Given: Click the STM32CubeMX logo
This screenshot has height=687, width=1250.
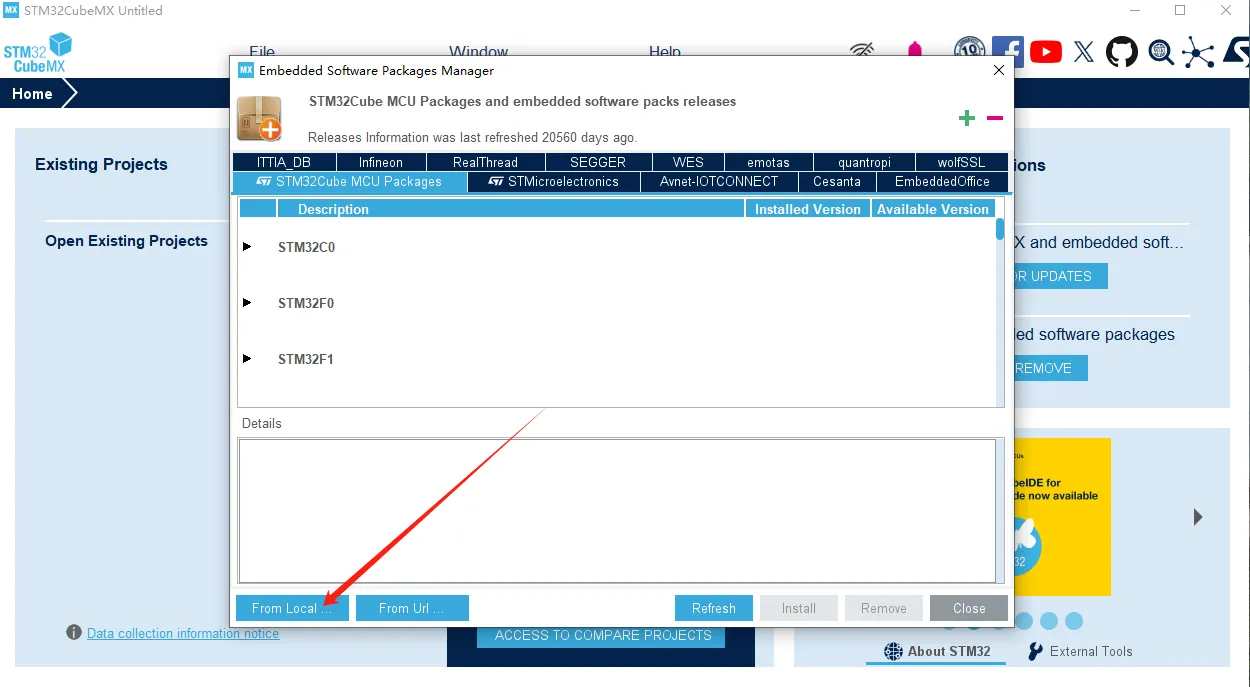Looking at the screenshot, I should point(38,52).
